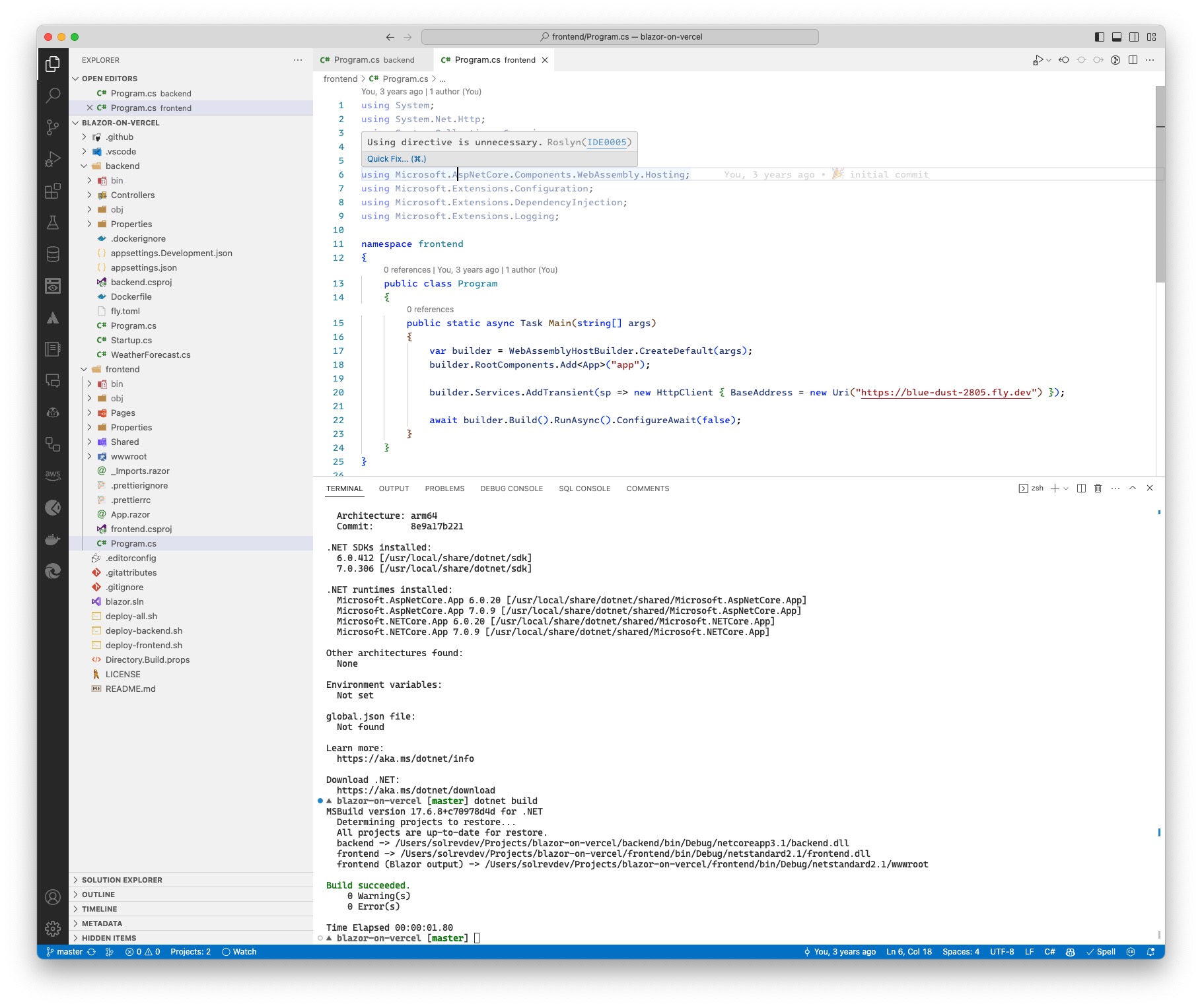1202x1008 pixels.
Task: Switch to the Program.cs backend editor tab
Action: (367, 59)
